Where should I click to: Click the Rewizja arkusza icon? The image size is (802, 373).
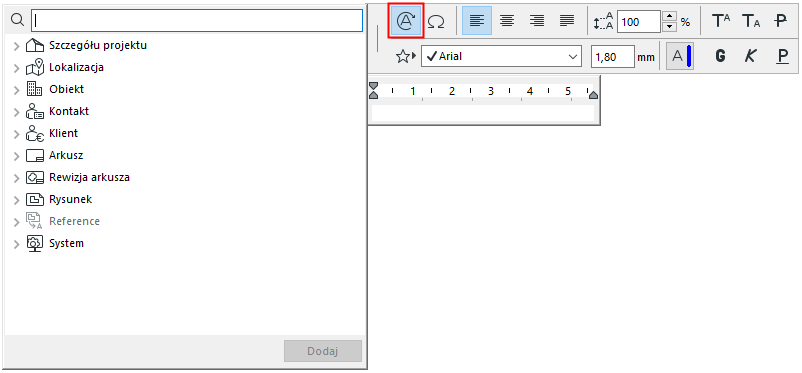pos(34,178)
